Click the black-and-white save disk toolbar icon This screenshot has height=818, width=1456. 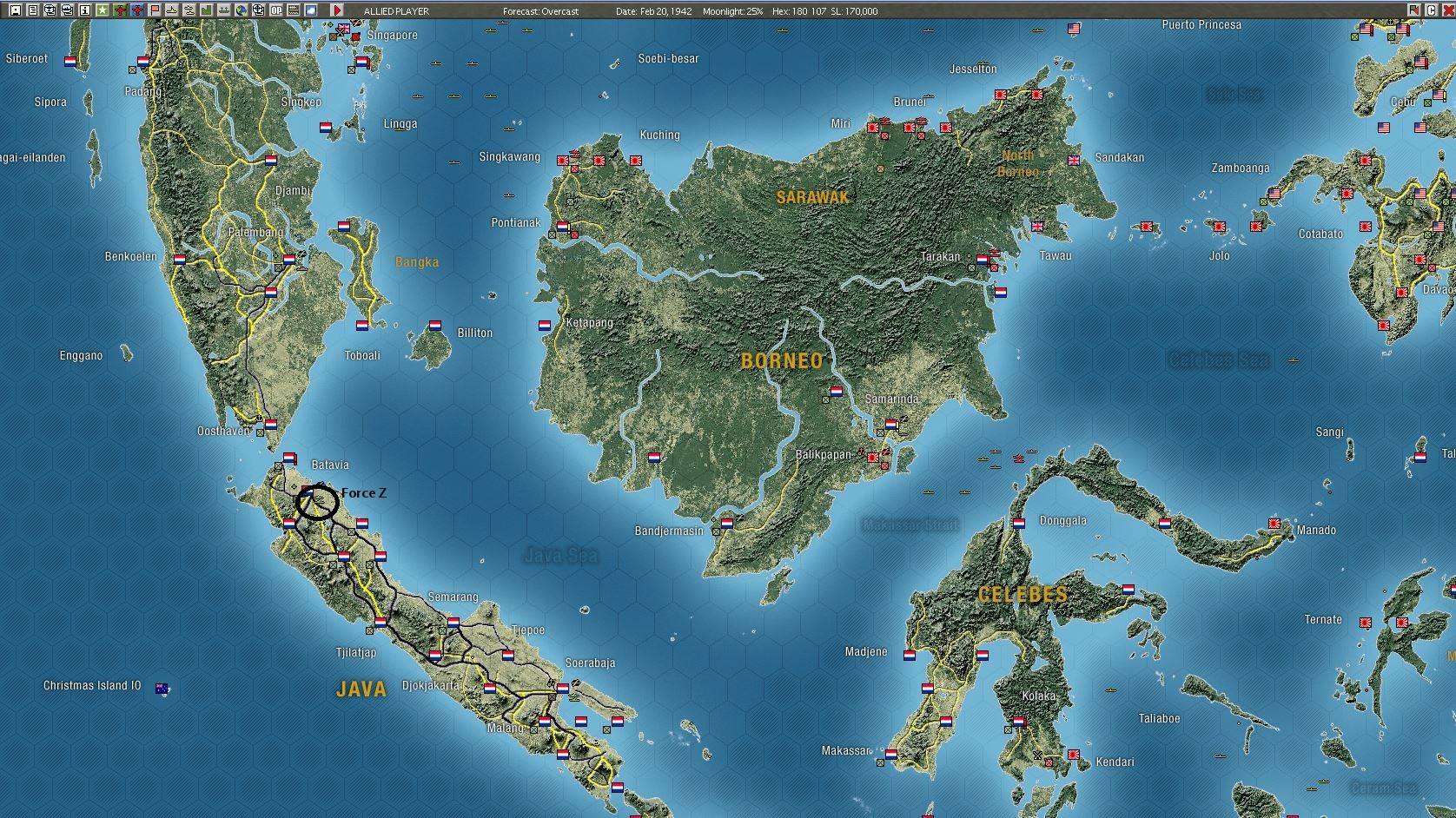tap(15, 10)
